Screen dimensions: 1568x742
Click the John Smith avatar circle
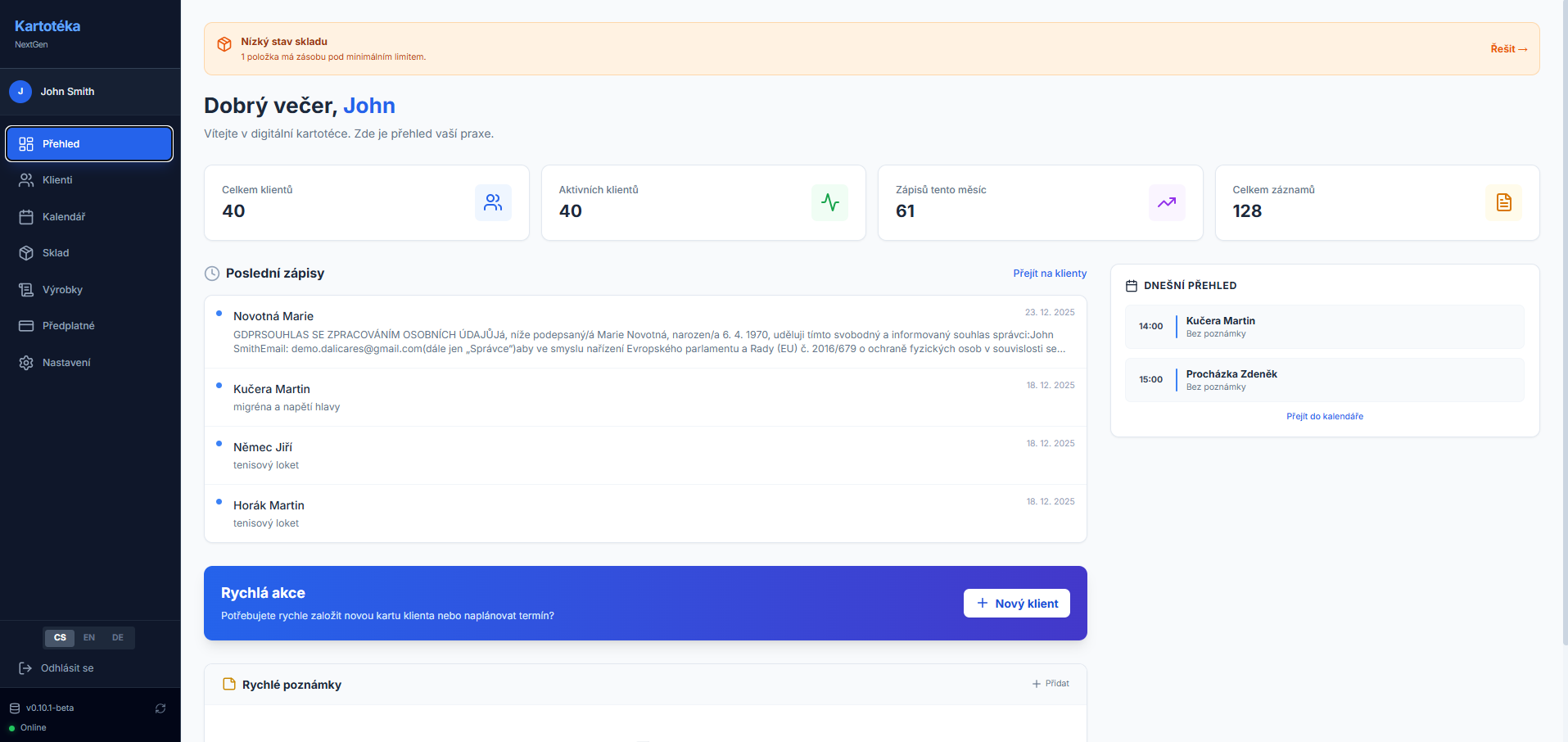(20, 92)
